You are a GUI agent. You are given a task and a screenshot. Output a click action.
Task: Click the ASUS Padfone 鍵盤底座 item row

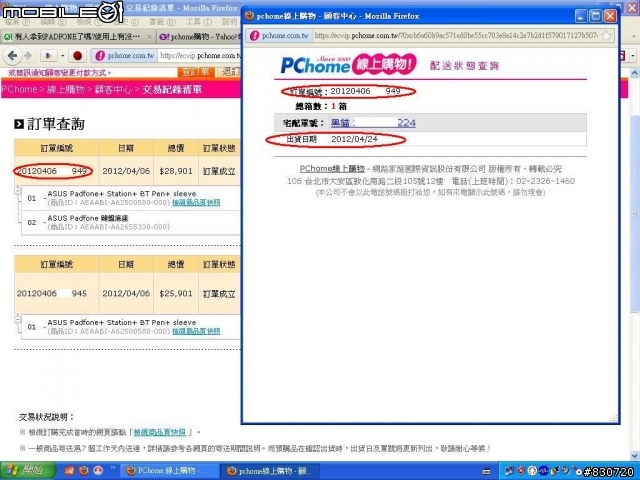coord(131,222)
